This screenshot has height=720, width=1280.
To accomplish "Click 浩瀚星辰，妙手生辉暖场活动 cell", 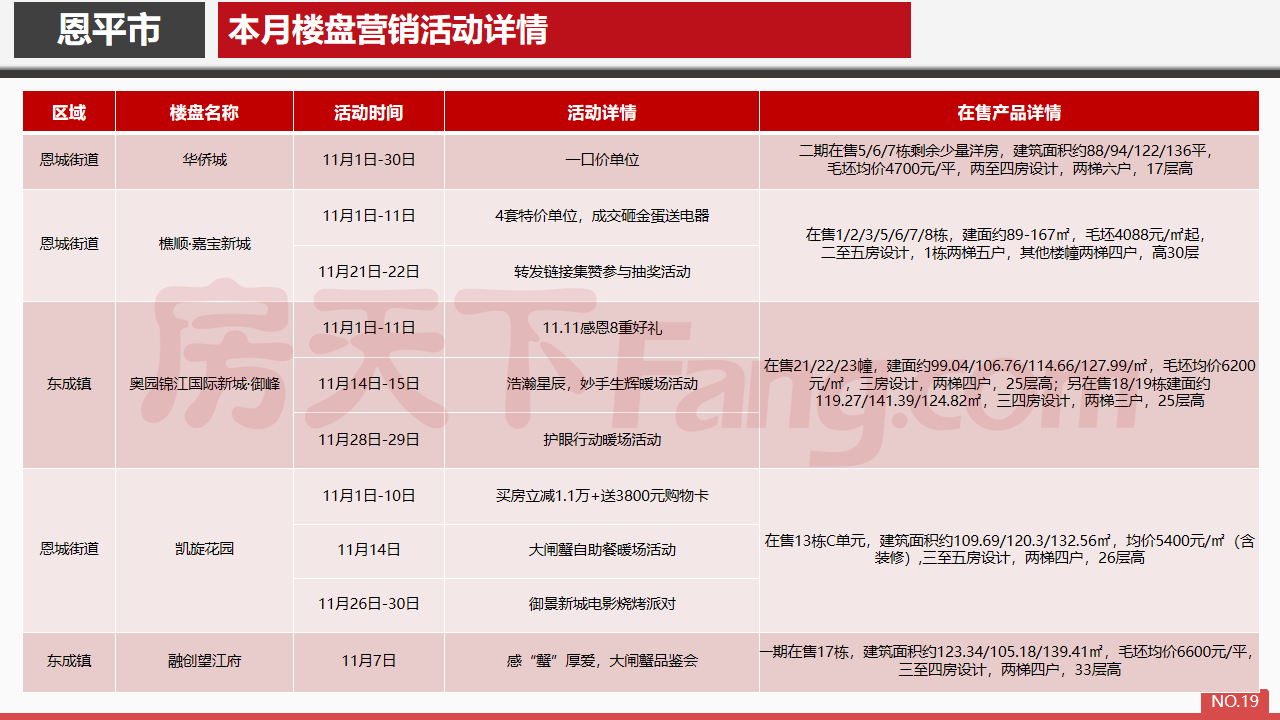I will pyautogui.click(x=602, y=384).
